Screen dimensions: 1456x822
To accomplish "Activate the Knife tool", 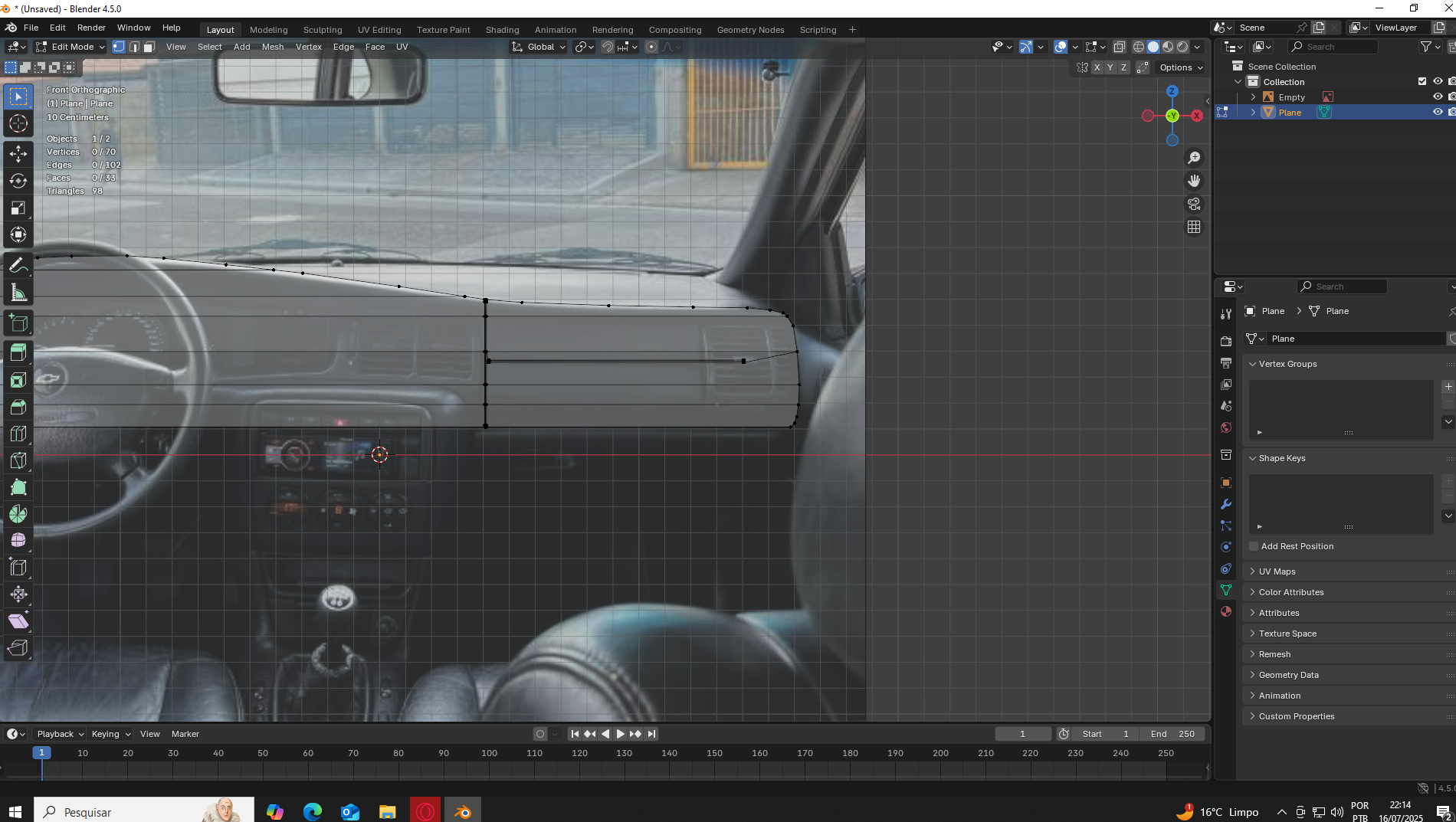I will (x=18, y=460).
